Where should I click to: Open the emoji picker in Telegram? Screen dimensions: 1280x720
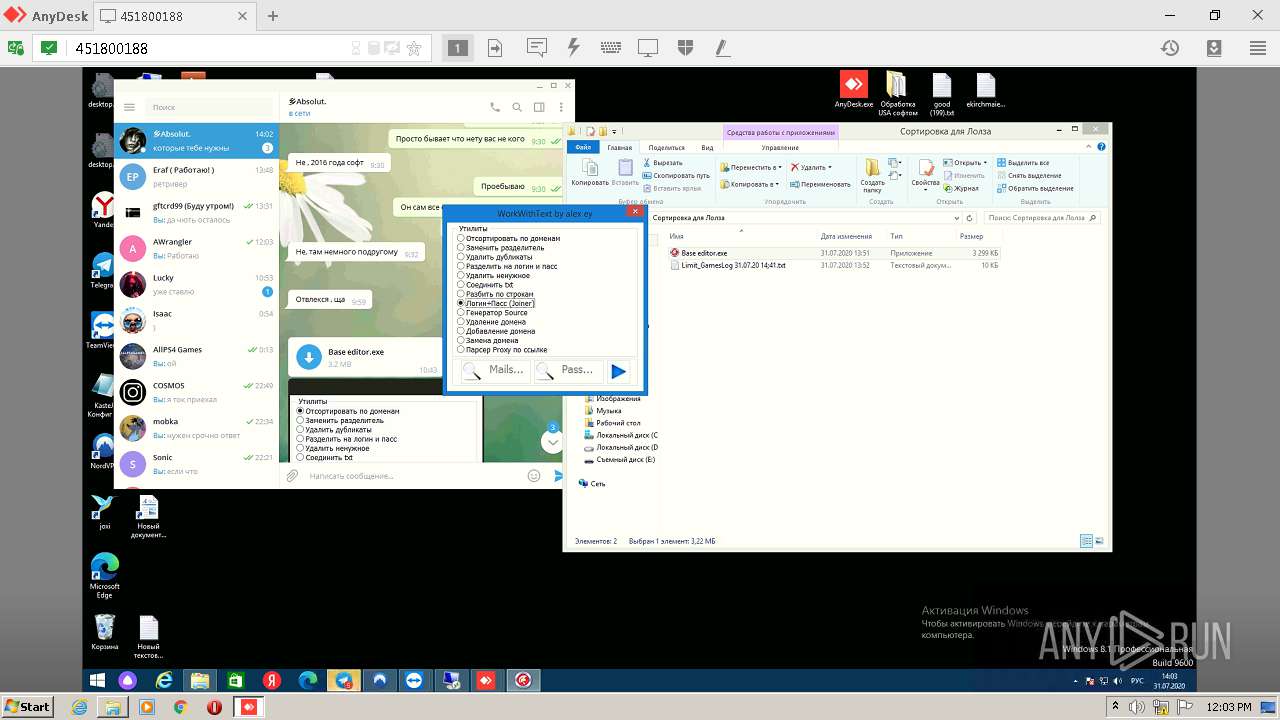coord(534,476)
